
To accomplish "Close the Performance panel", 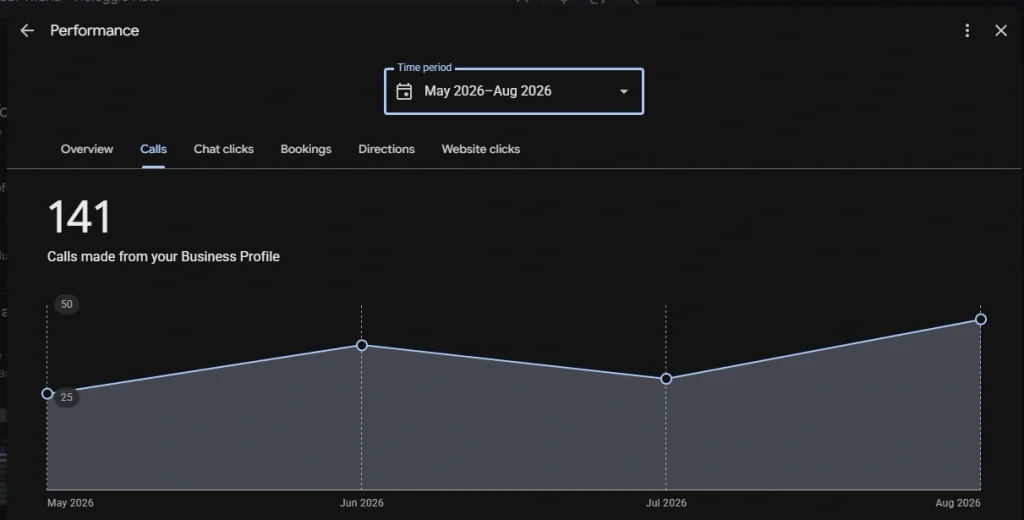I will [x=1001, y=31].
